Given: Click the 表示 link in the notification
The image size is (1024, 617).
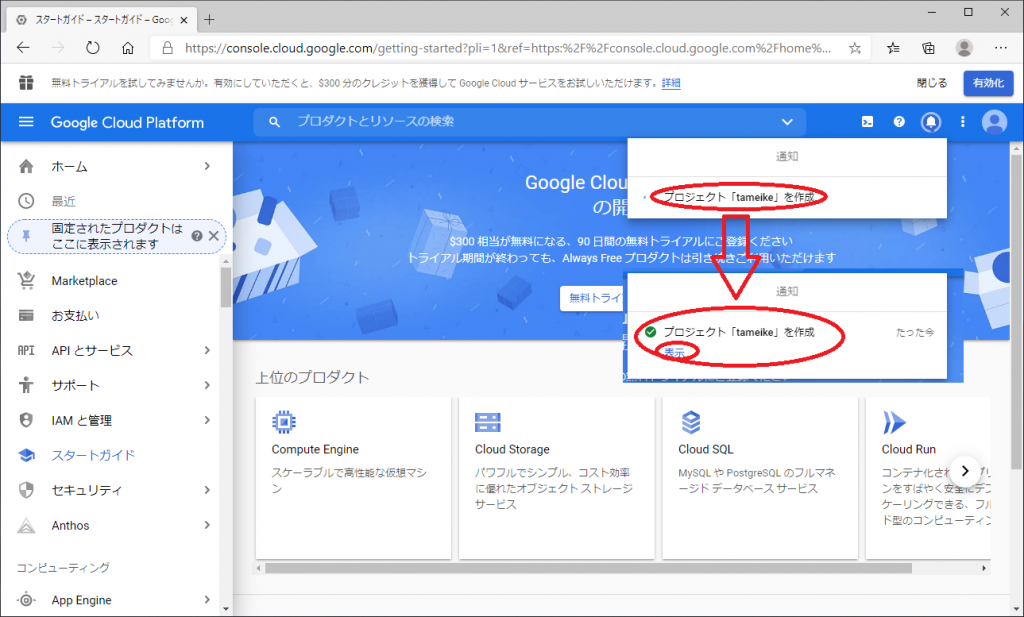Looking at the screenshot, I should click(675, 352).
